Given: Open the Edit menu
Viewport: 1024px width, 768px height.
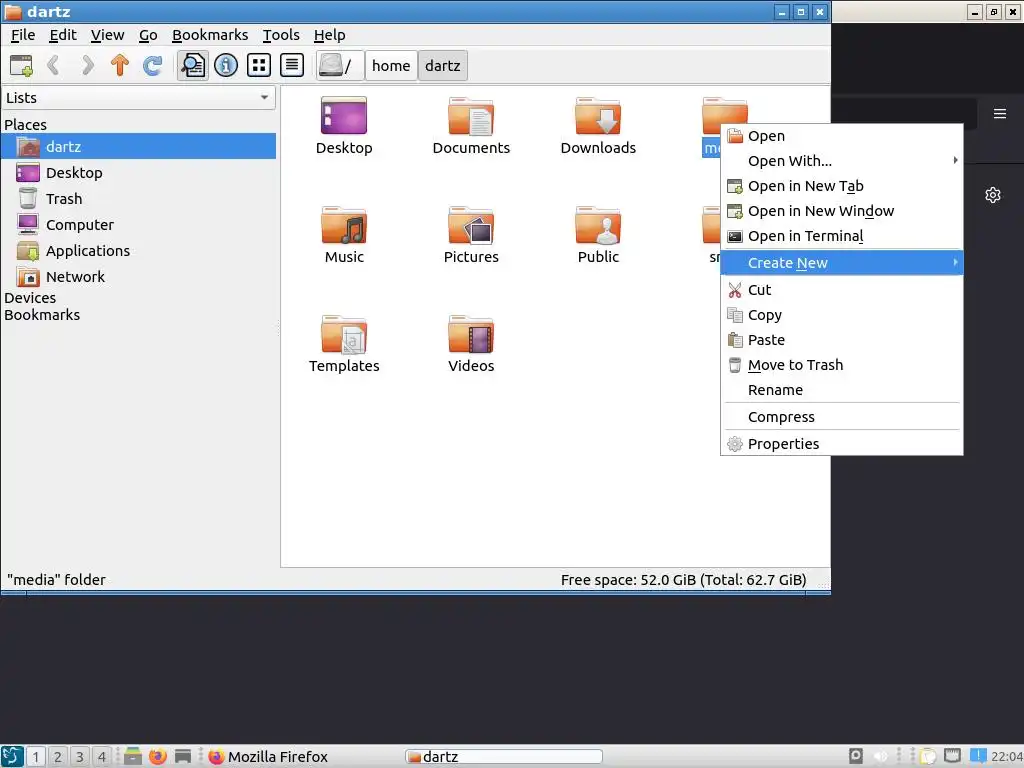Looking at the screenshot, I should pyautogui.click(x=63, y=35).
